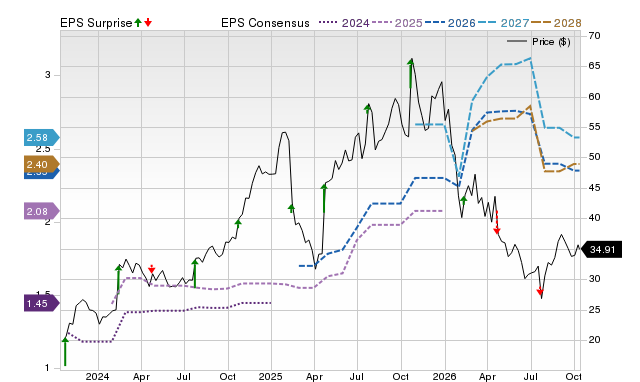Click the 25 price axis label

point(594,310)
